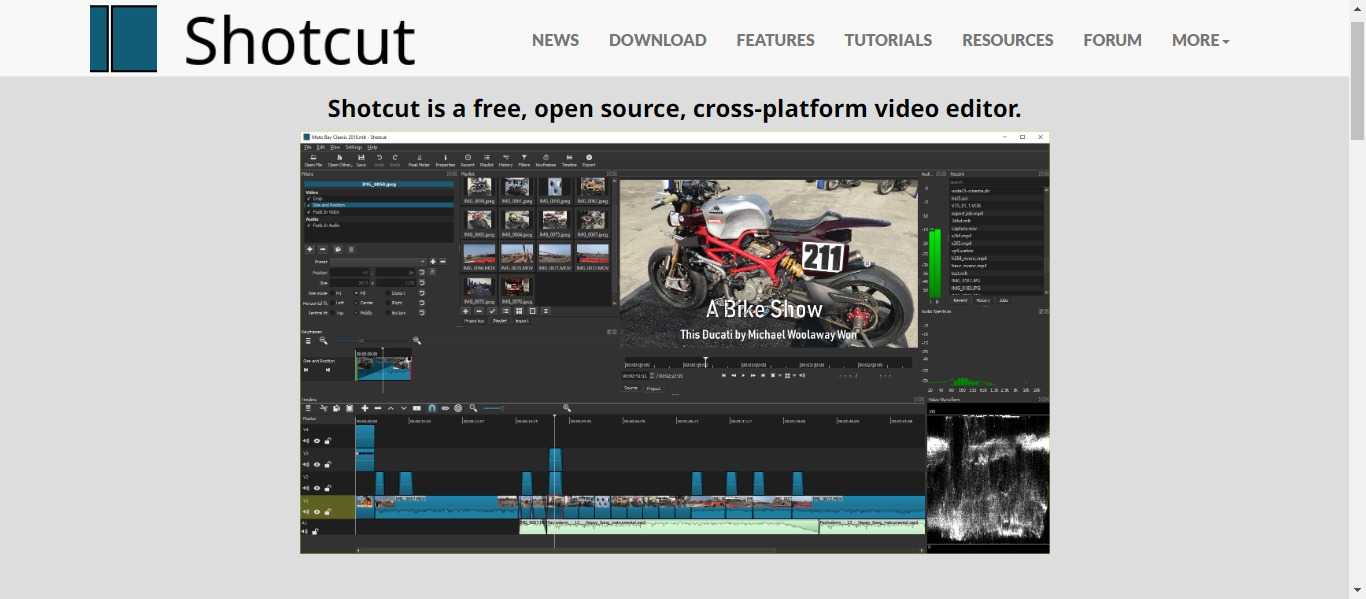Navigate to RESOURCES

point(1008,40)
